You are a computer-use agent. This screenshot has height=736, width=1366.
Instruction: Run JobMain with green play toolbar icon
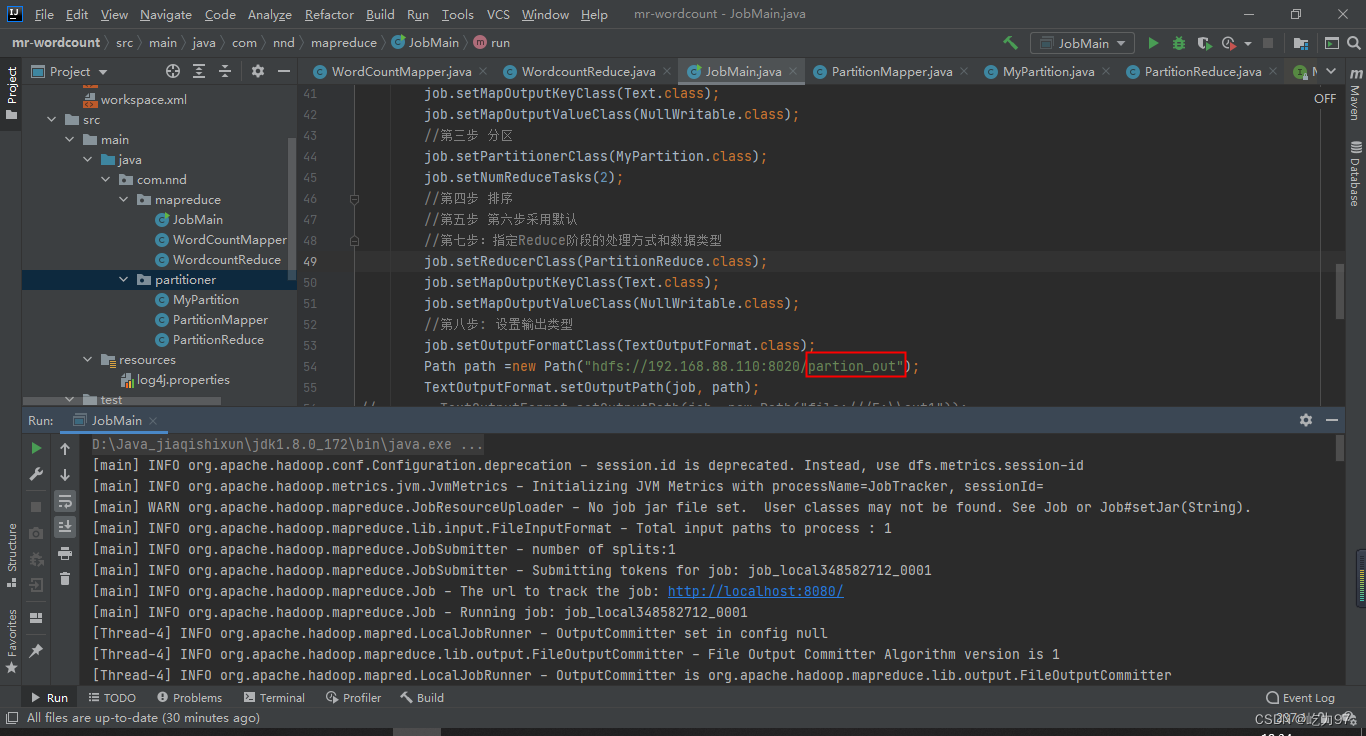[1153, 43]
